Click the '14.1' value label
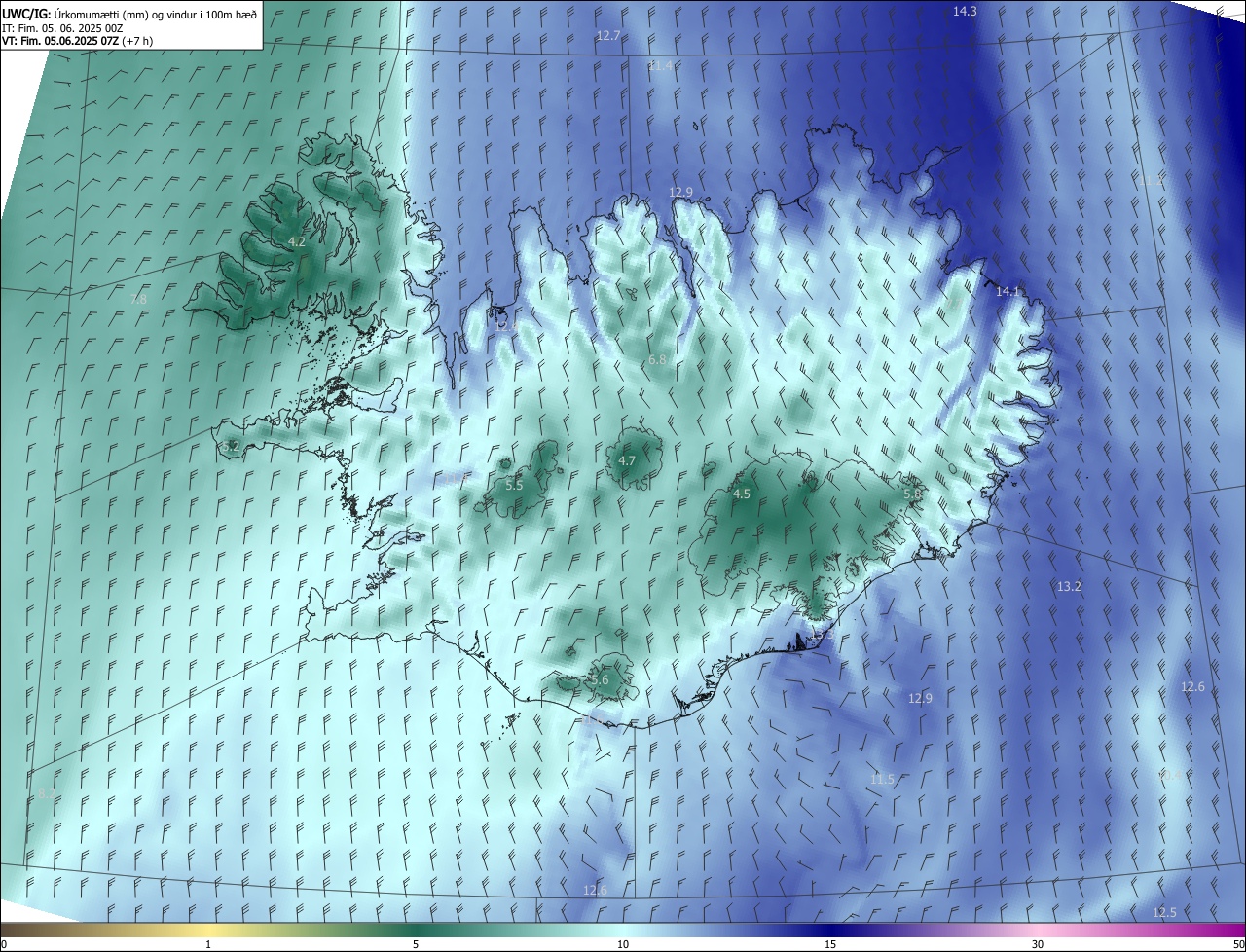This screenshot has width=1246, height=952. (x=1007, y=292)
